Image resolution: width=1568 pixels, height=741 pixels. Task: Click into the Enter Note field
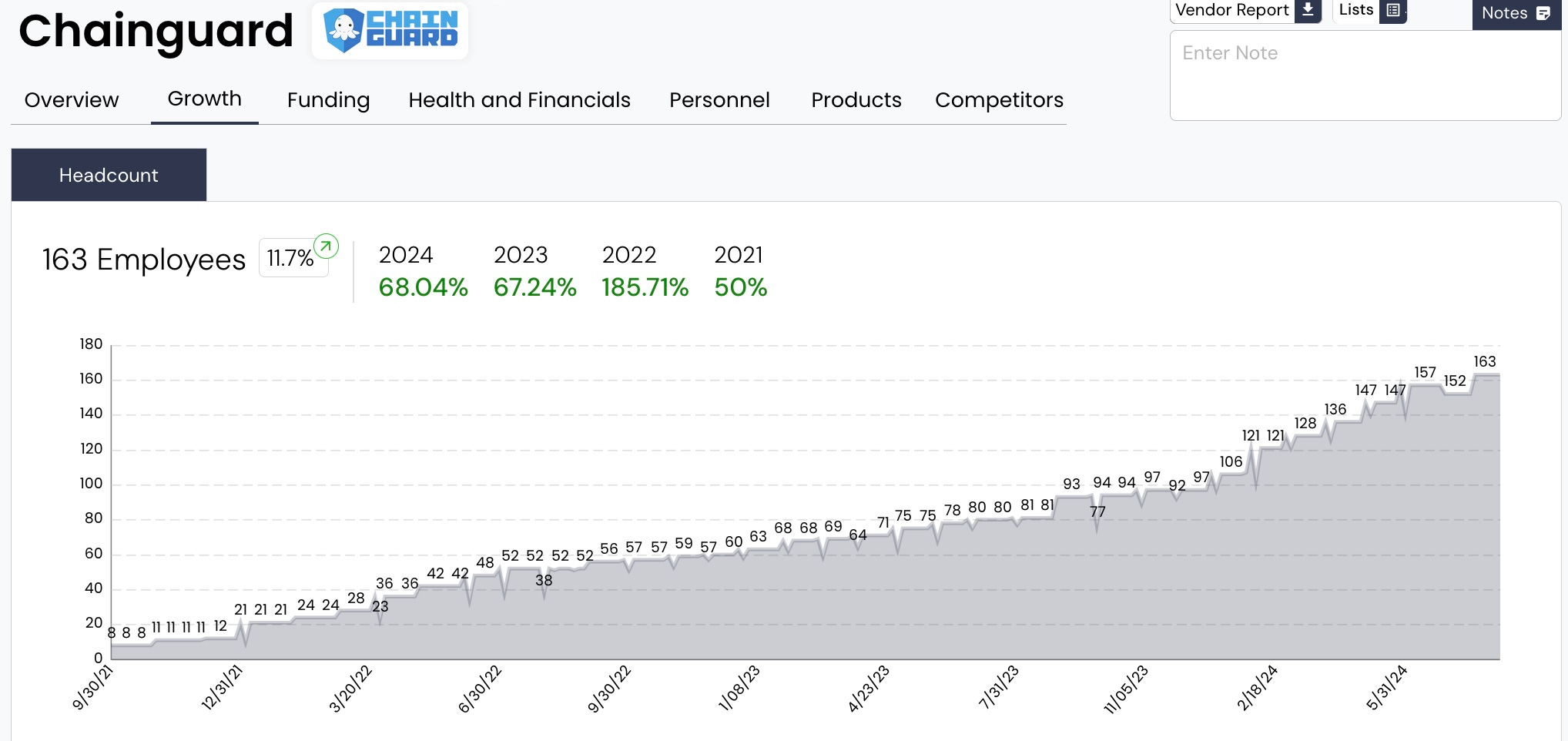pyautogui.click(x=1365, y=75)
